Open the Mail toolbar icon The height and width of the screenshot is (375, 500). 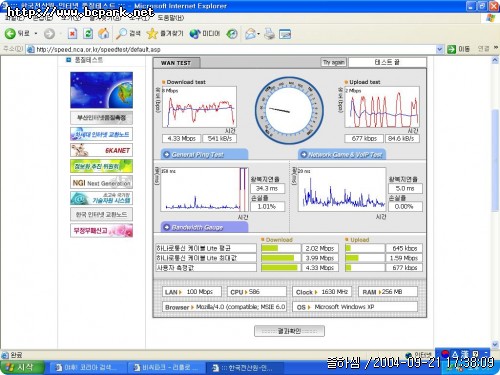(x=250, y=33)
